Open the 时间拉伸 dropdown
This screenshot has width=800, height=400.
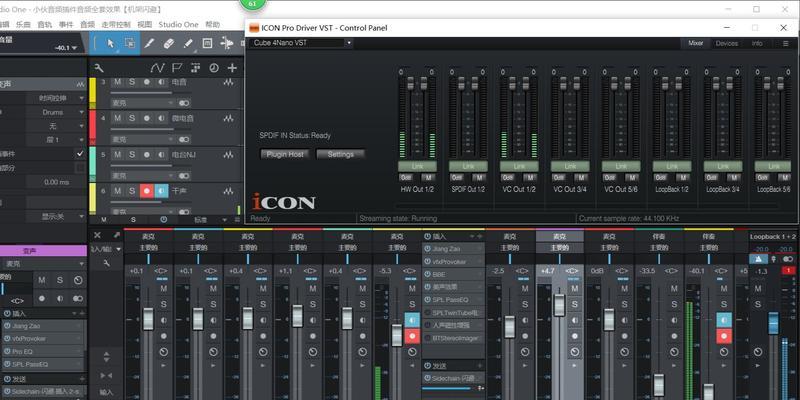pos(56,98)
